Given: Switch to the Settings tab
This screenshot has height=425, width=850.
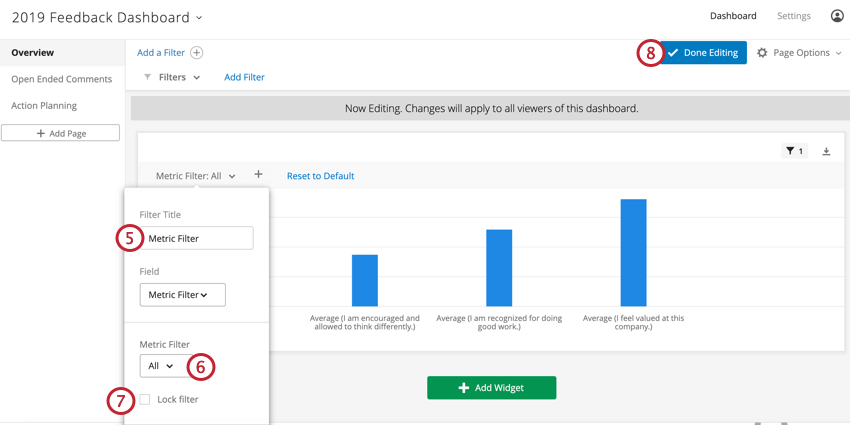Looking at the screenshot, I should (x=794, y=16).
